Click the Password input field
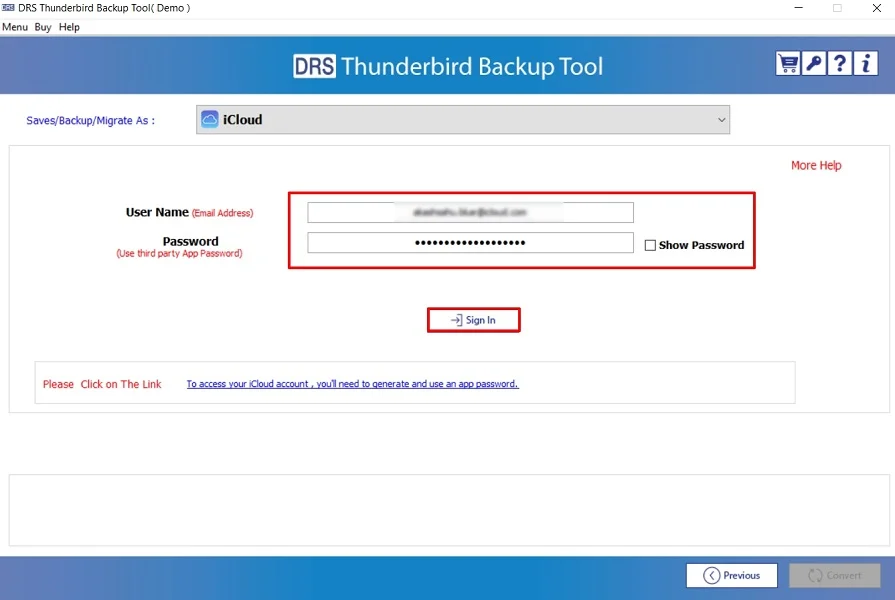This screenshot has width=895, height=600. [471, 242]
